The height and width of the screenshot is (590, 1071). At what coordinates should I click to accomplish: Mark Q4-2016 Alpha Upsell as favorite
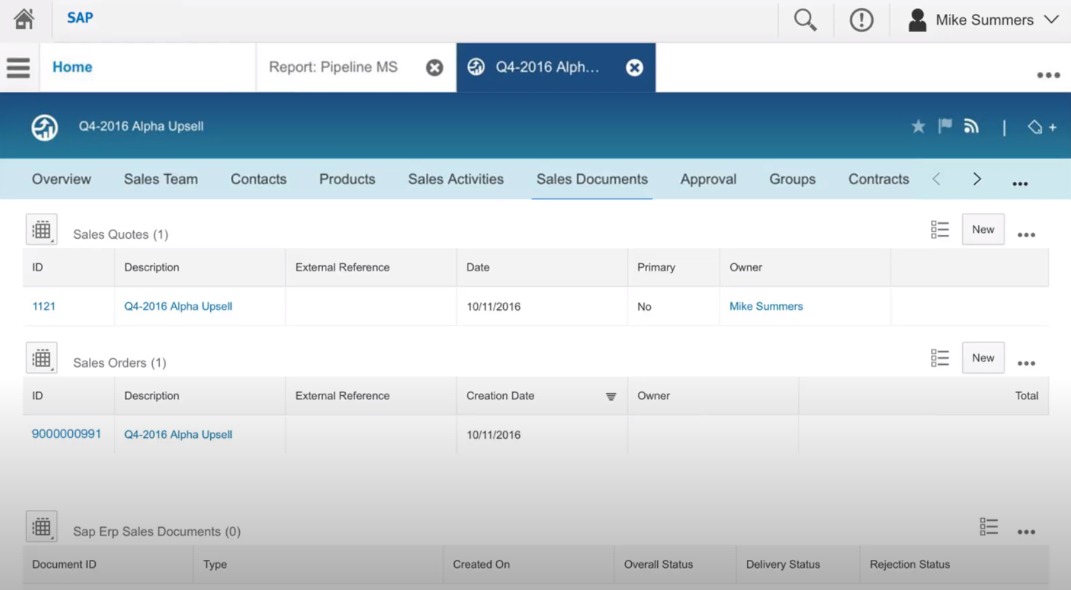(918, 126)
